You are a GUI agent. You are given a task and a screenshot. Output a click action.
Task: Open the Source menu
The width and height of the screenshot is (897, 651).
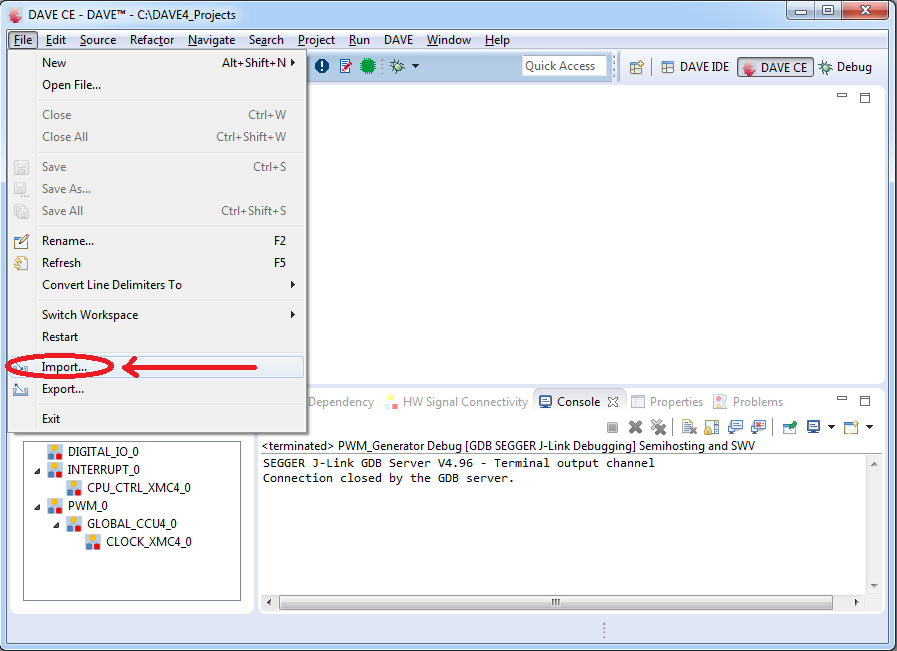pyautogui.click(x=98, y=40)
